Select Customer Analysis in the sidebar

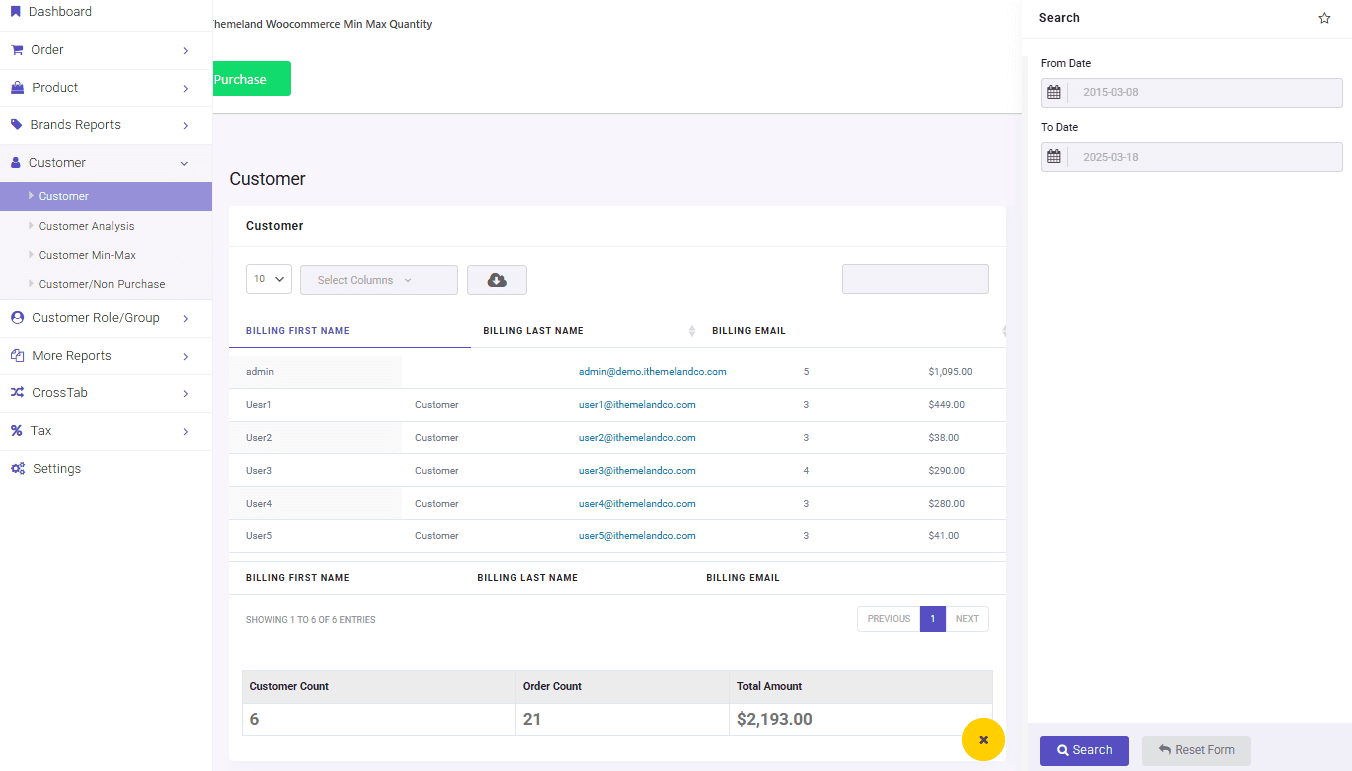(x=86, y=225)
